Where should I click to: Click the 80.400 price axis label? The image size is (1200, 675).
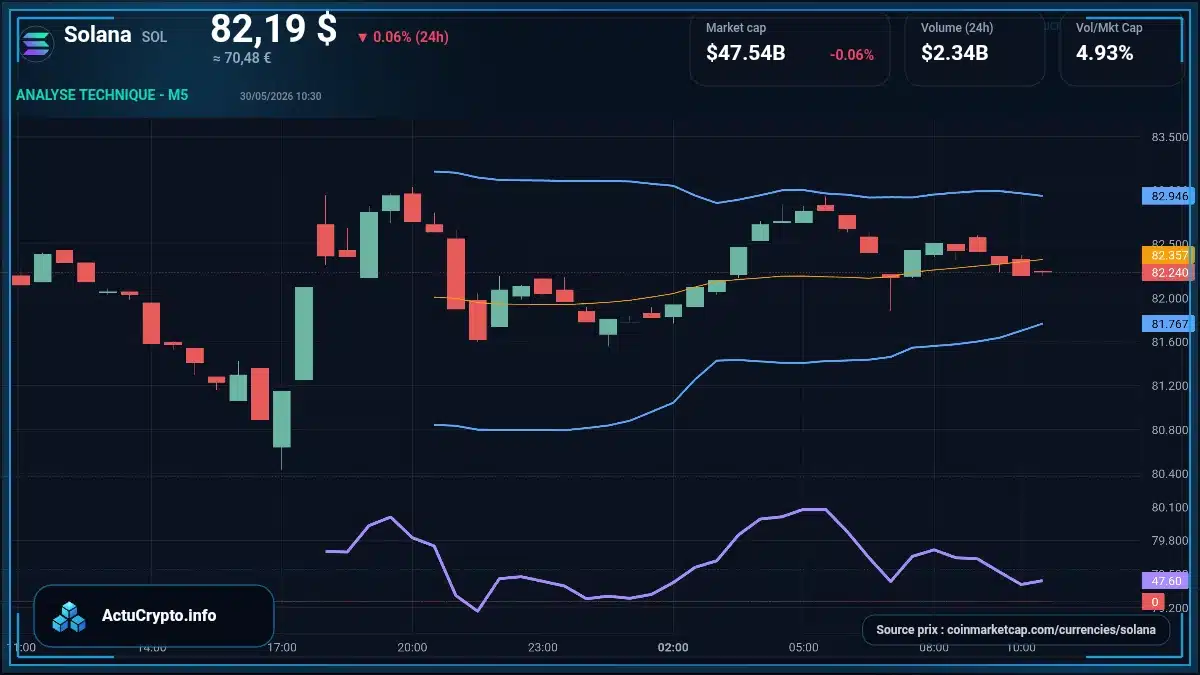click(x=1169, y=474)
